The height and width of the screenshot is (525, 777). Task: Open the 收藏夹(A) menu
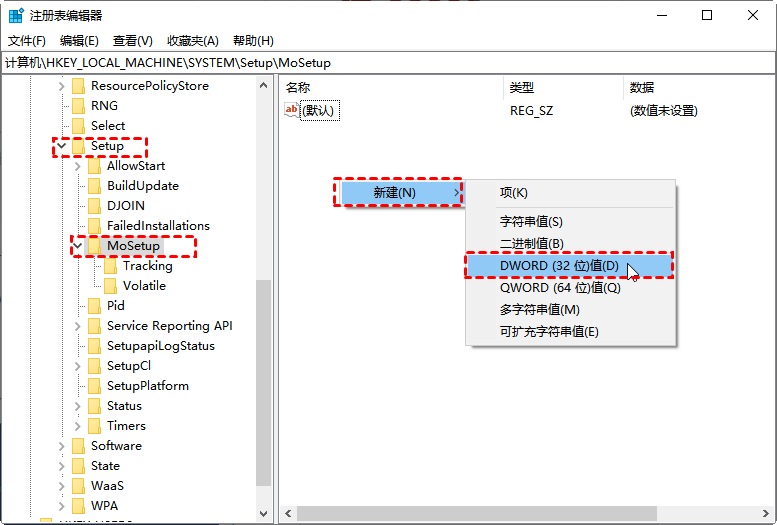pos(192,41)
